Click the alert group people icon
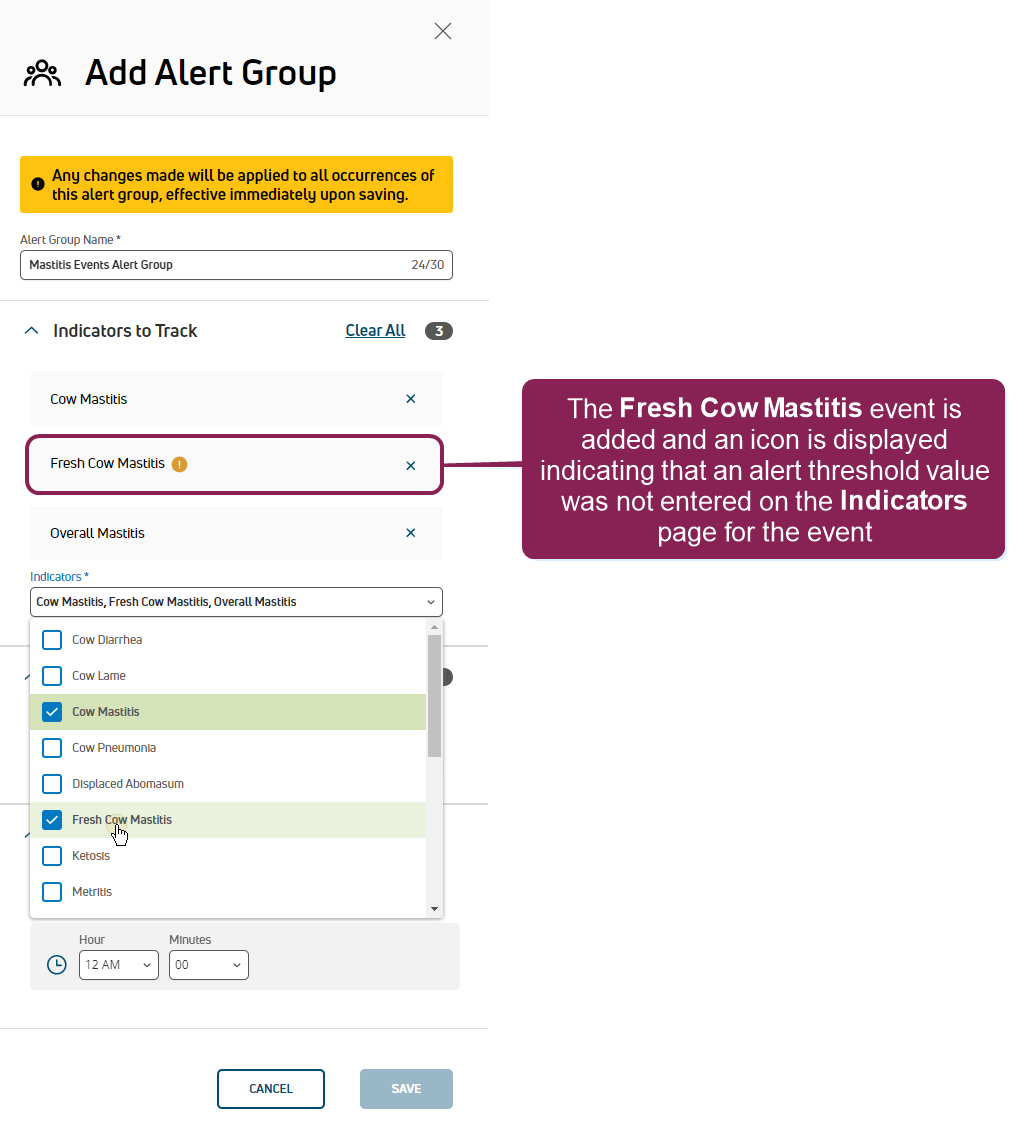Viewport: 1022px width, 1126px height. (42, 74)
